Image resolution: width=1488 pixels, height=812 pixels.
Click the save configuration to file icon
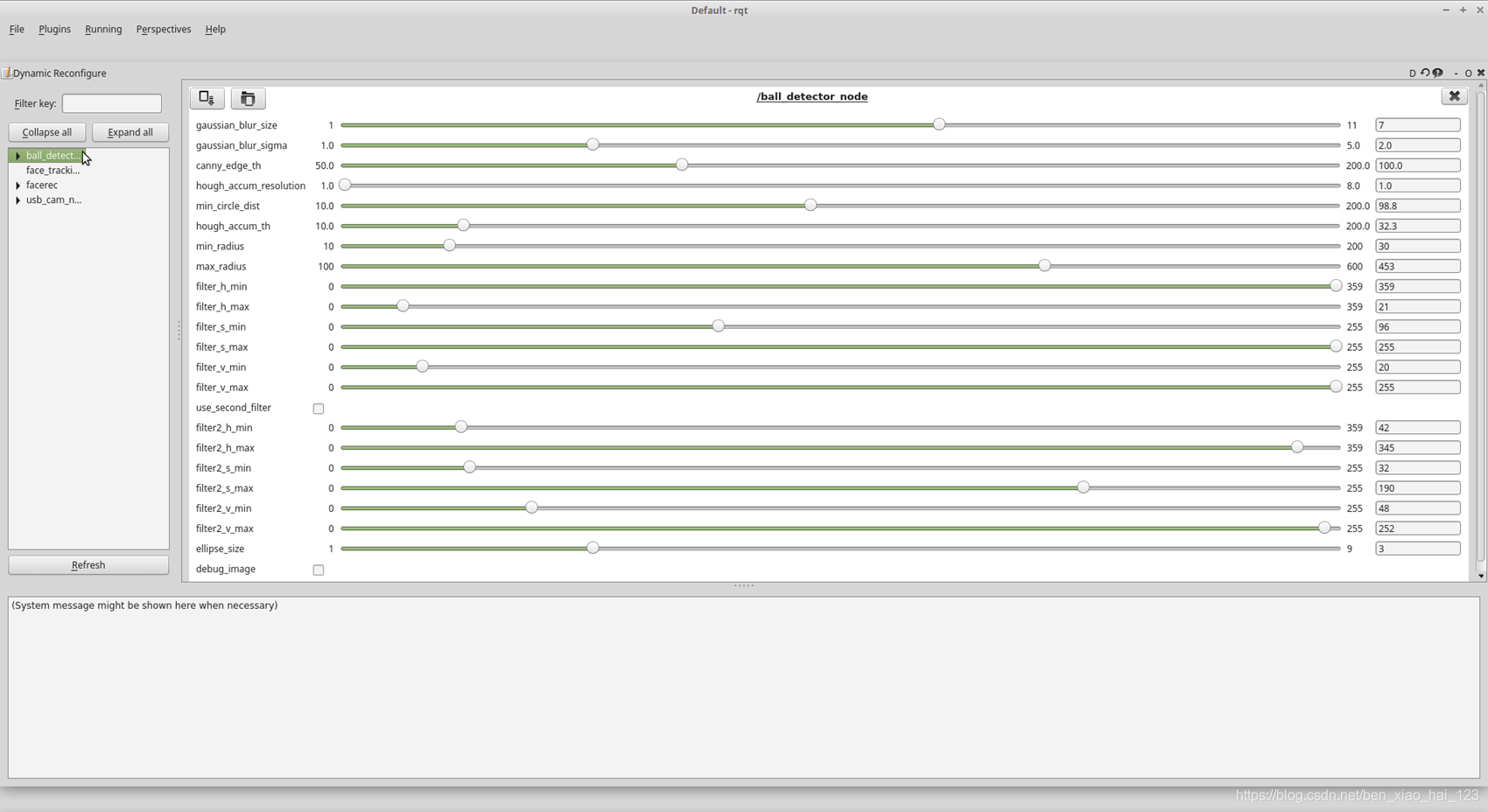207,98
